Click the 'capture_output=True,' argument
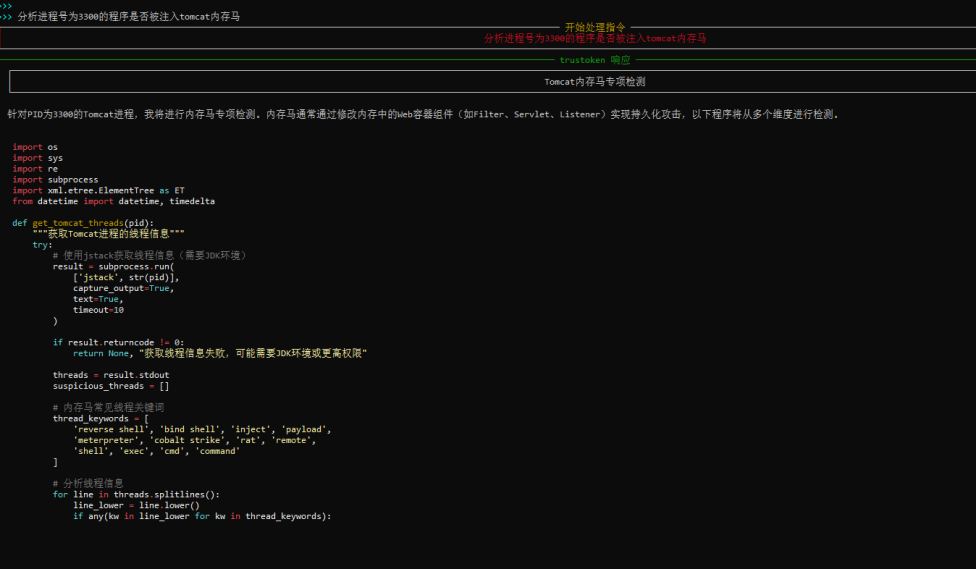This screenshot has height=569, width=976. (x=123, y=288)
